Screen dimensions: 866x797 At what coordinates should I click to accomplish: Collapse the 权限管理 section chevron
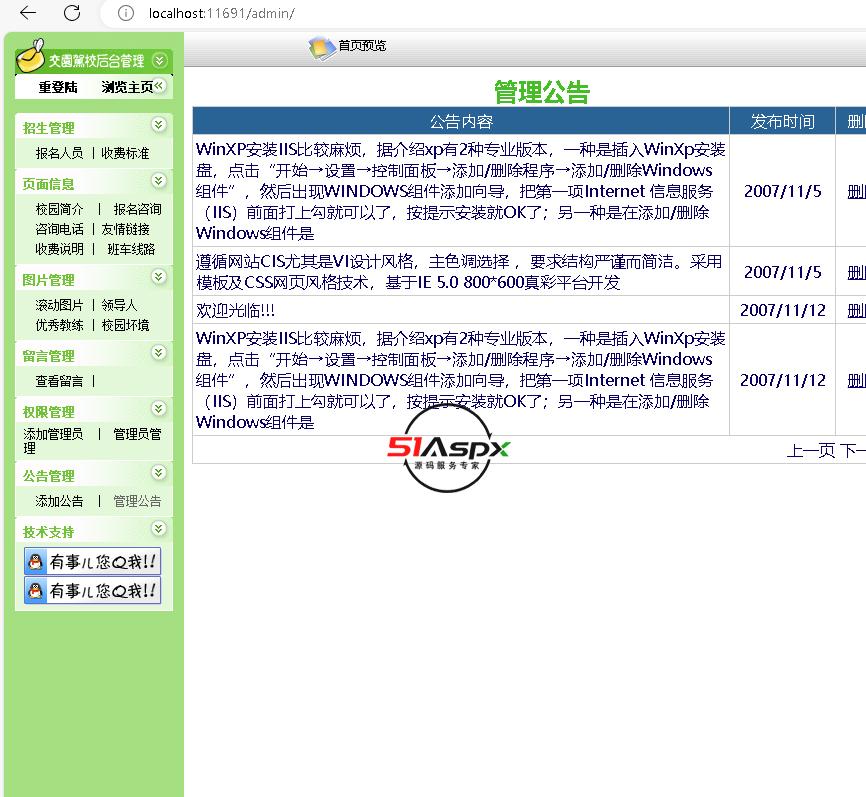[x=159, y=408]
